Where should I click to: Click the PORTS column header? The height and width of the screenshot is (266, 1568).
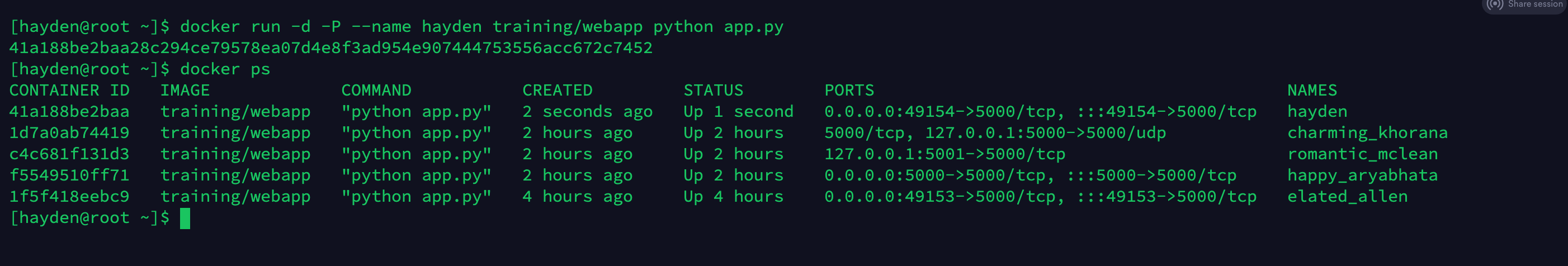[x=849, y=91]
